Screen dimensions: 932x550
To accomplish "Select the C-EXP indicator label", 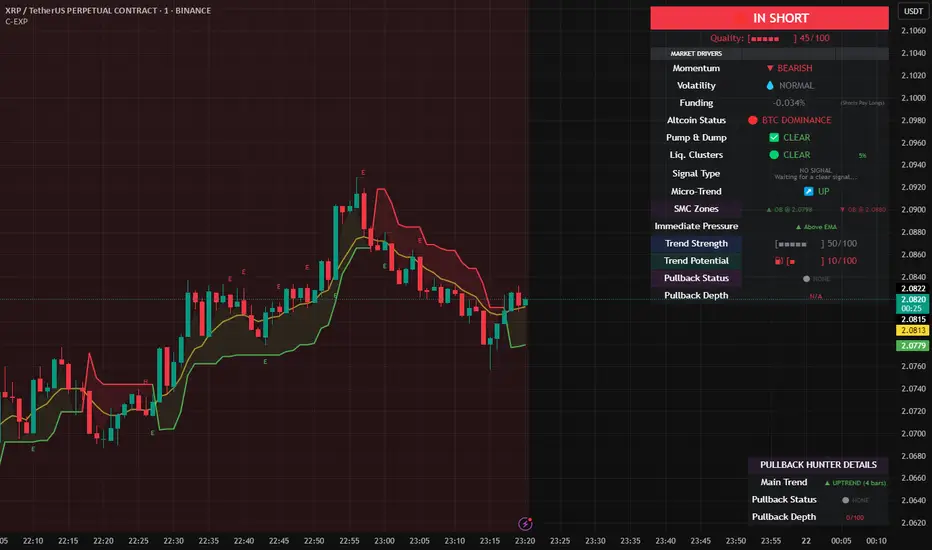I will point(17,21).
